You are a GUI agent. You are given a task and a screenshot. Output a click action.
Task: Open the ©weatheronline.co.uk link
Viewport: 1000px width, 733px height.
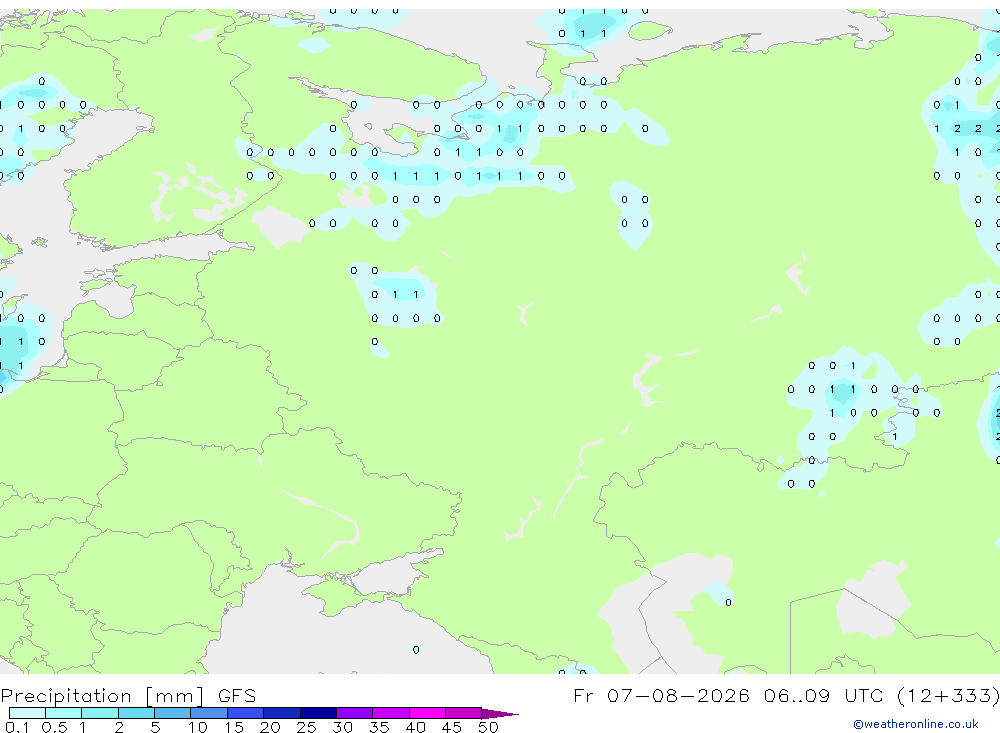(x=916, y=724)
